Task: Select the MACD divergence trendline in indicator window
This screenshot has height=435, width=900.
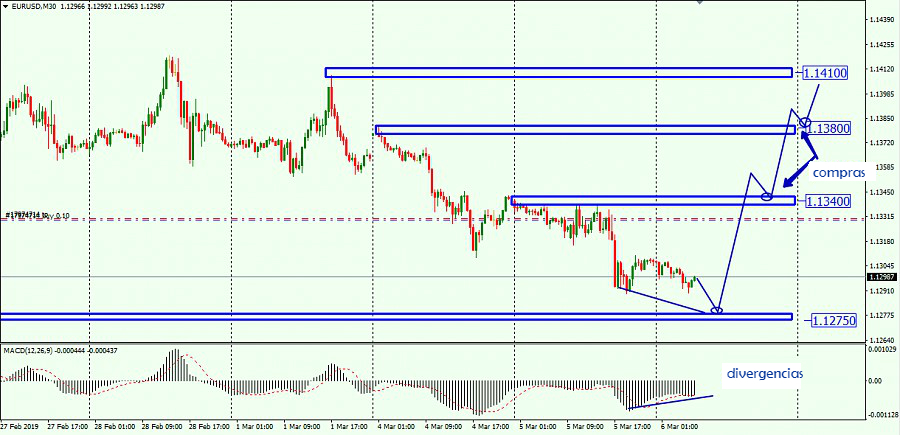Action: (x=670, y=402)
